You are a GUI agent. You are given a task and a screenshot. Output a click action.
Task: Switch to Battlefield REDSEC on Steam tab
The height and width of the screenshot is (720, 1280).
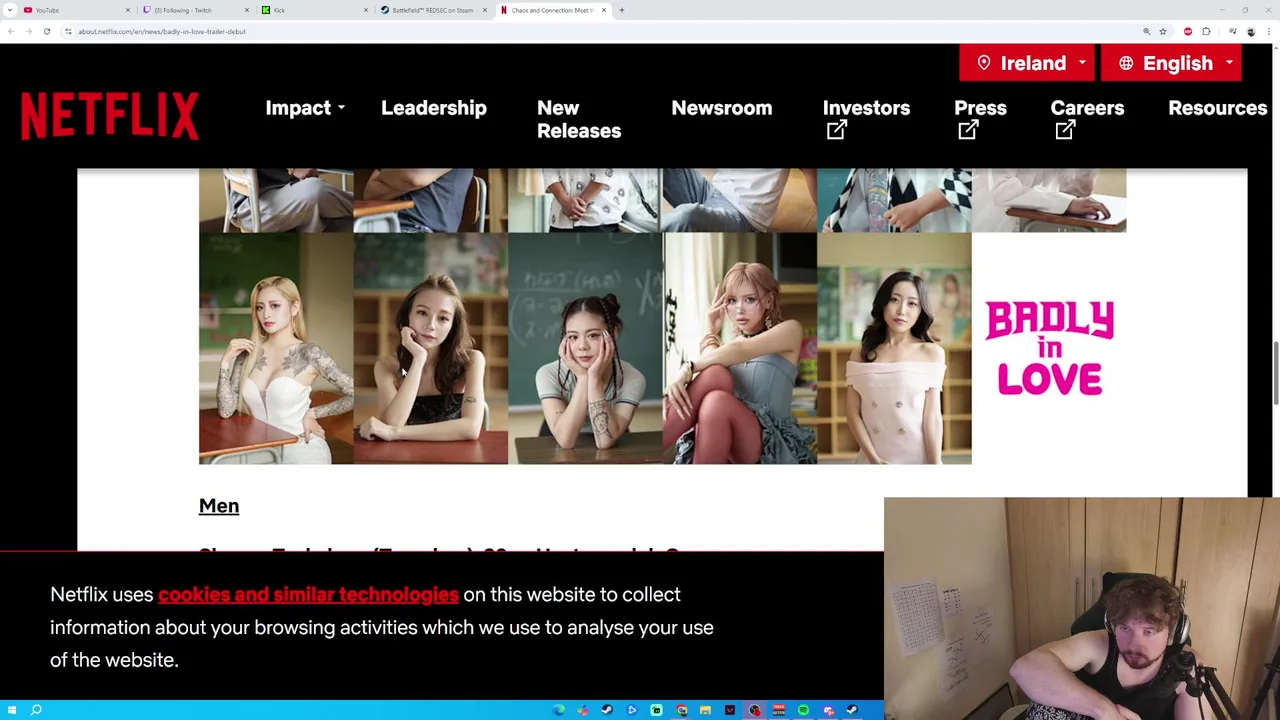[x=433, y=10]
